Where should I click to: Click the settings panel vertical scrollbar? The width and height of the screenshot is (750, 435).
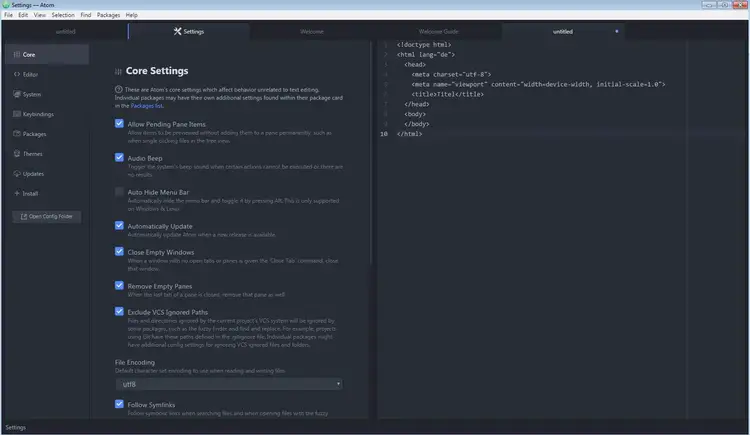[x=371, y=153]
